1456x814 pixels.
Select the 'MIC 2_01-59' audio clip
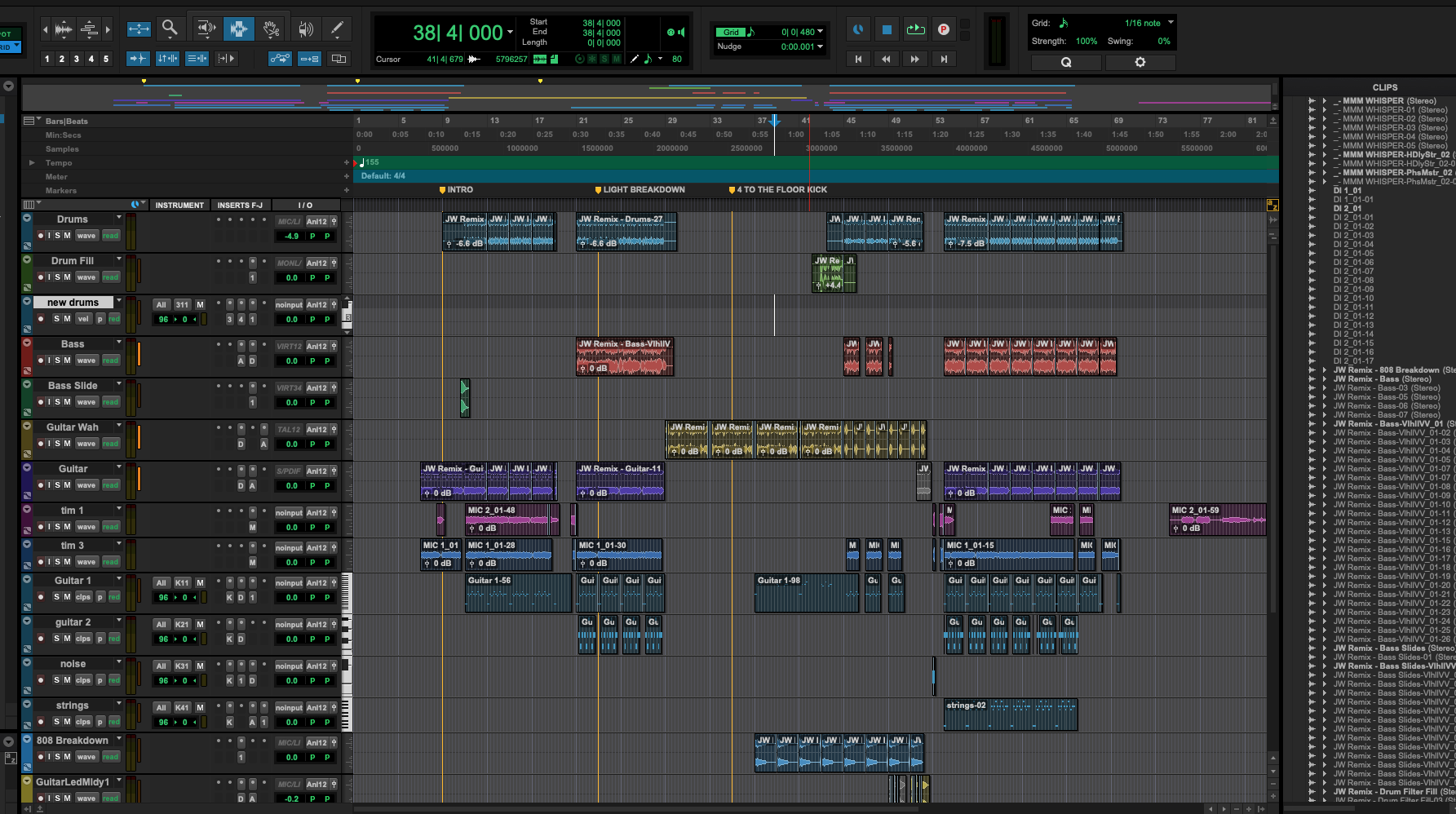click(1217, 520)
